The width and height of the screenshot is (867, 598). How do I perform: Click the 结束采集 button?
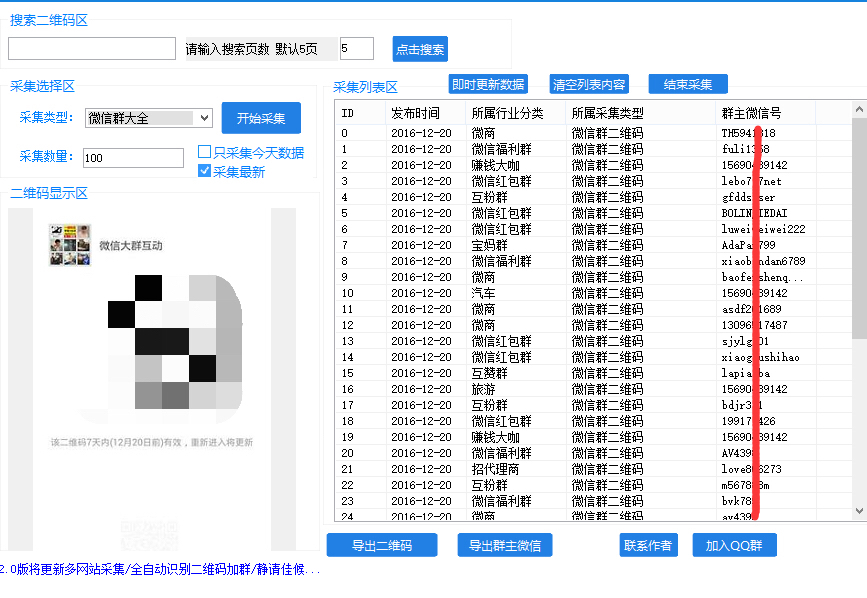688,84
